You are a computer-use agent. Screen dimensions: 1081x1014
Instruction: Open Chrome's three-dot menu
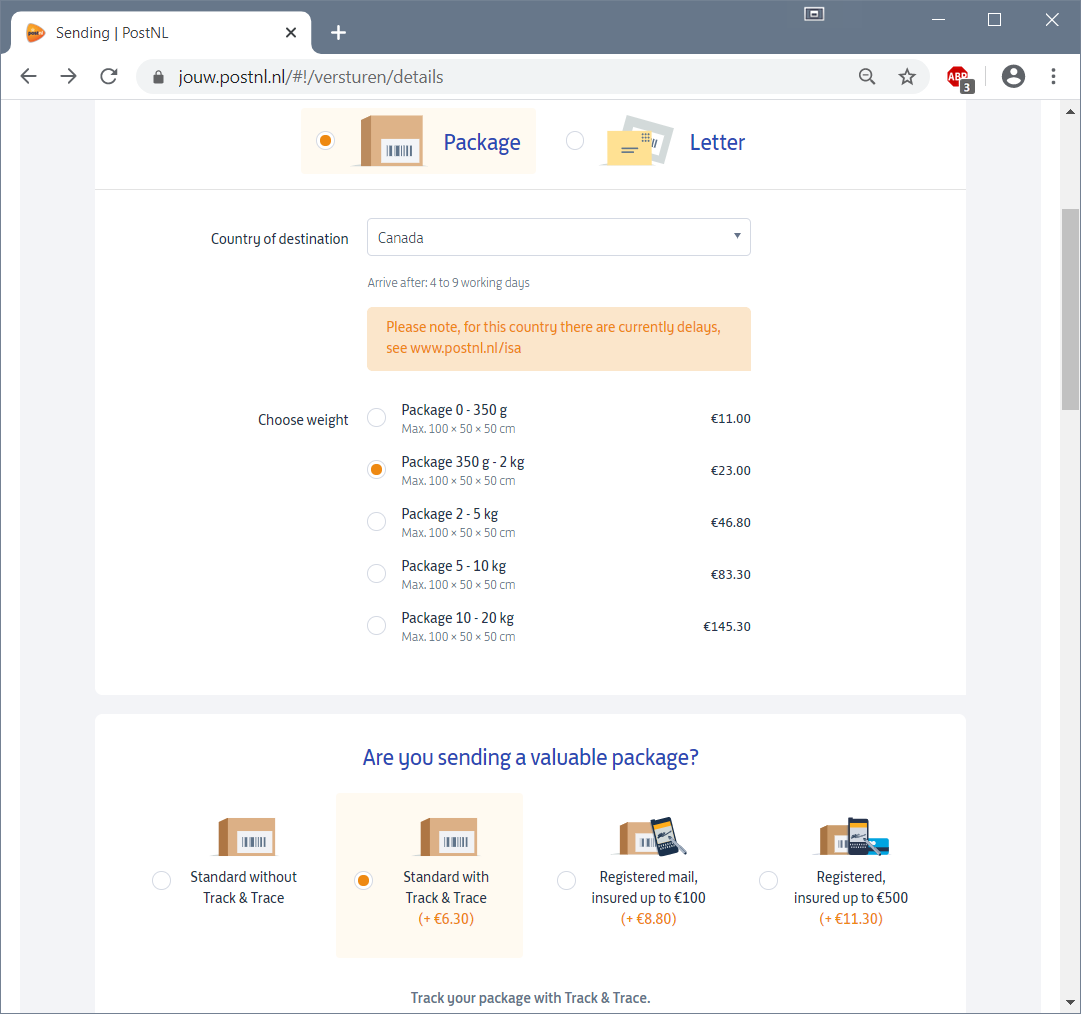tap(1053, 77)
